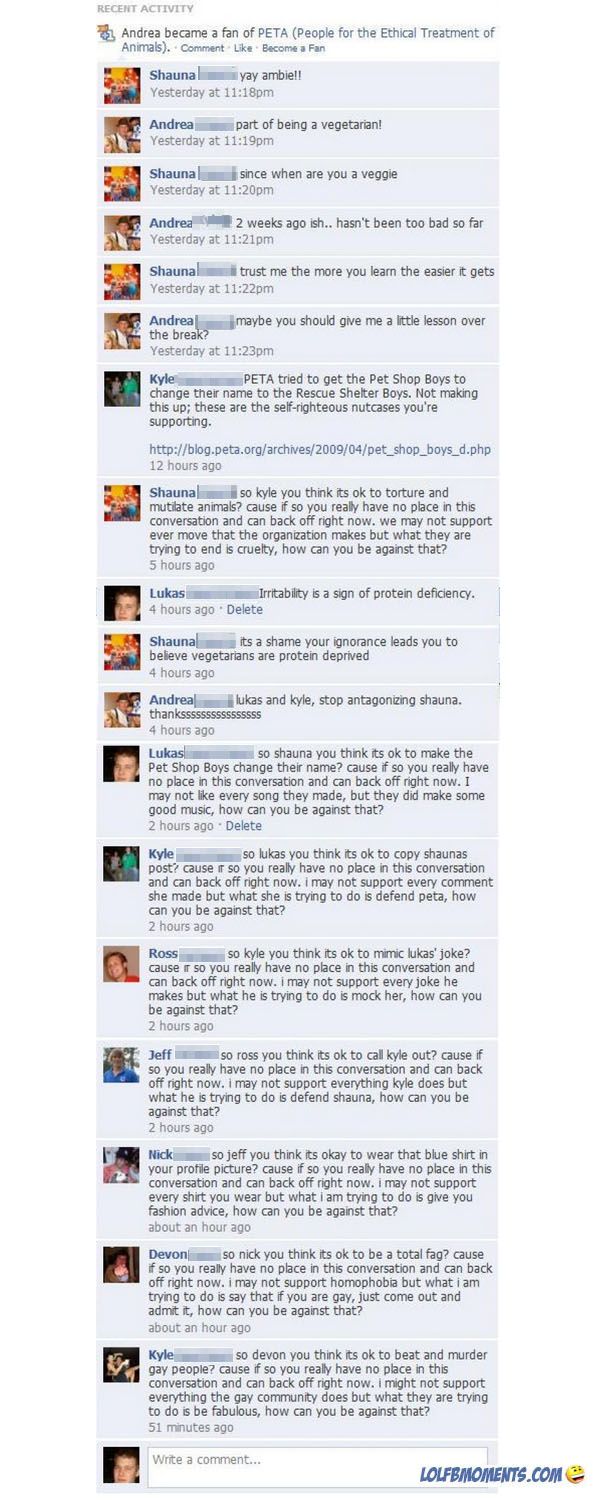Viewport: 600px width, 1500px height.
Task: Open Andrea's profile picture on vegetarian comment
Action: (x=122, y=135)
